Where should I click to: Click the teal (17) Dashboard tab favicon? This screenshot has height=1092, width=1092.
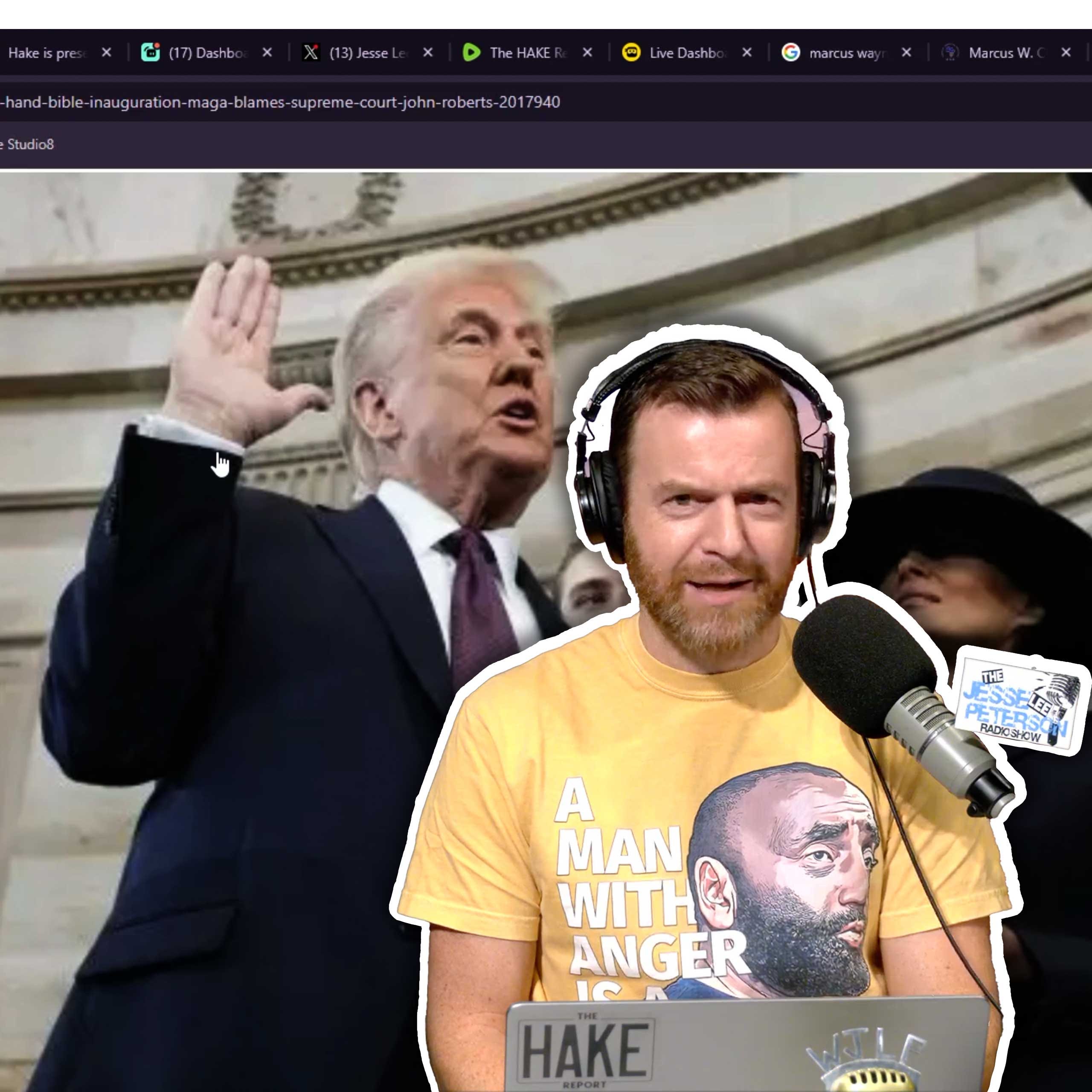(x=150, y=52)
